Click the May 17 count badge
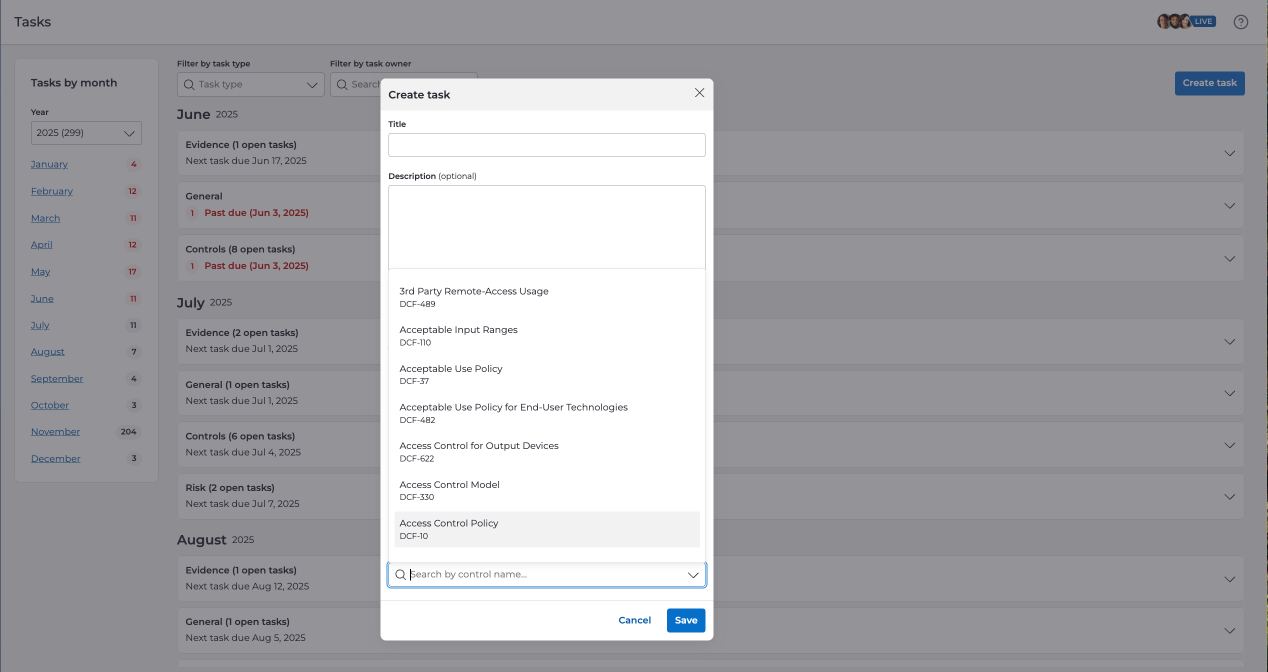The width and height of the screenshot is (1268, 672). click(133, 272)
